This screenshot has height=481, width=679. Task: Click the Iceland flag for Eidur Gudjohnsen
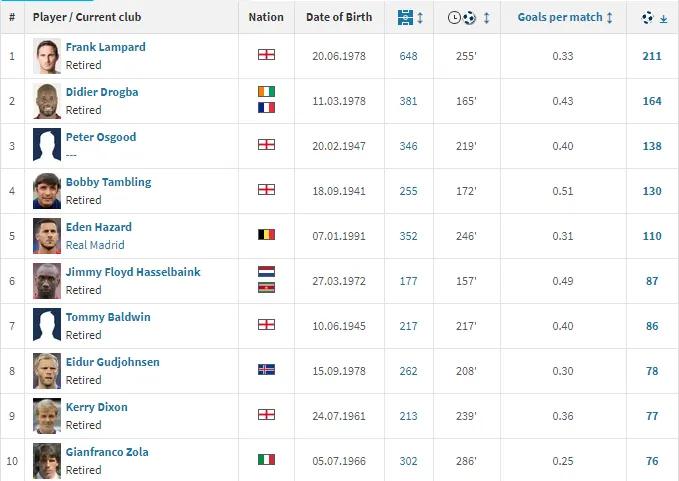266,370
